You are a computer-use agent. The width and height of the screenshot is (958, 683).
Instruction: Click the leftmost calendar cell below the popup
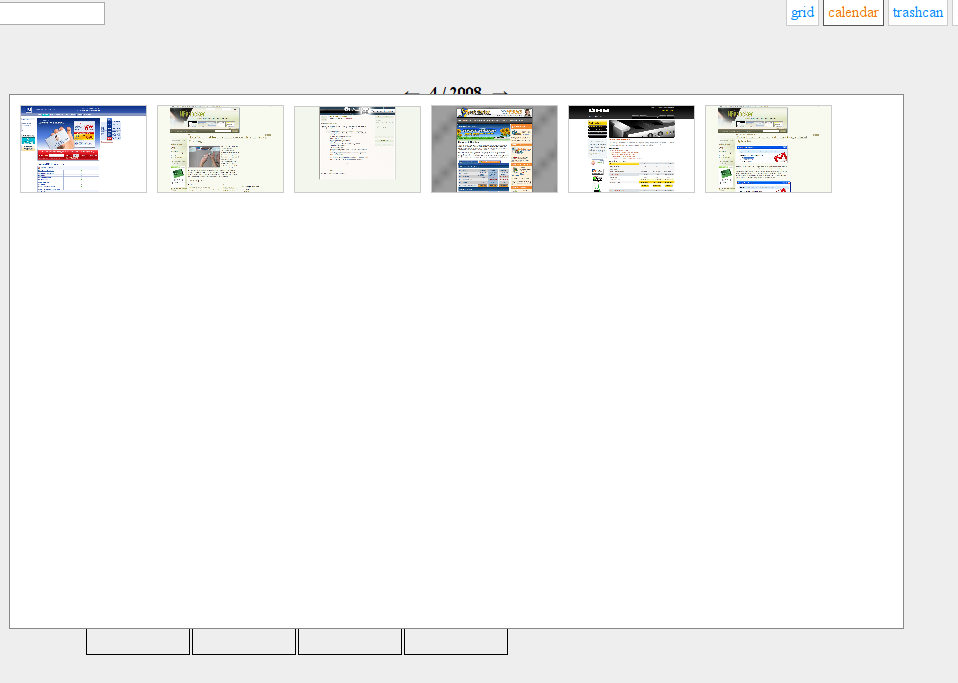point(138,642)
